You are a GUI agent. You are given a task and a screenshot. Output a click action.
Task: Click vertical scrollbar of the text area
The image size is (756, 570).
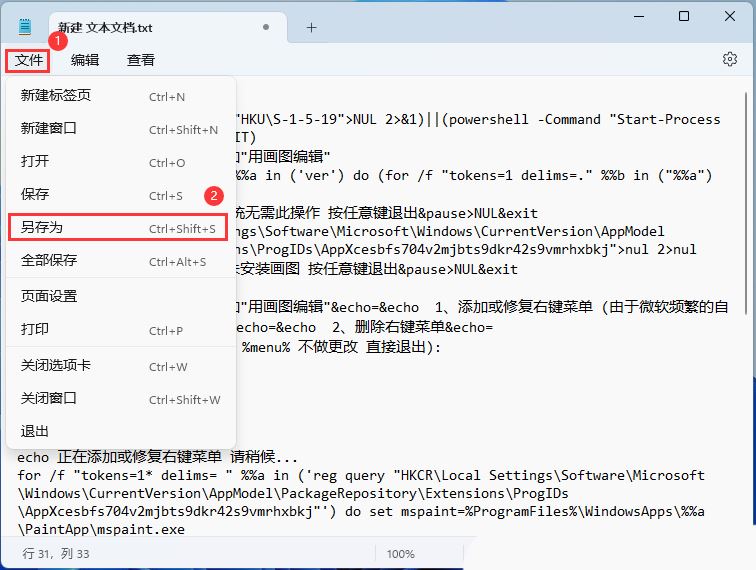pos(747,203)
